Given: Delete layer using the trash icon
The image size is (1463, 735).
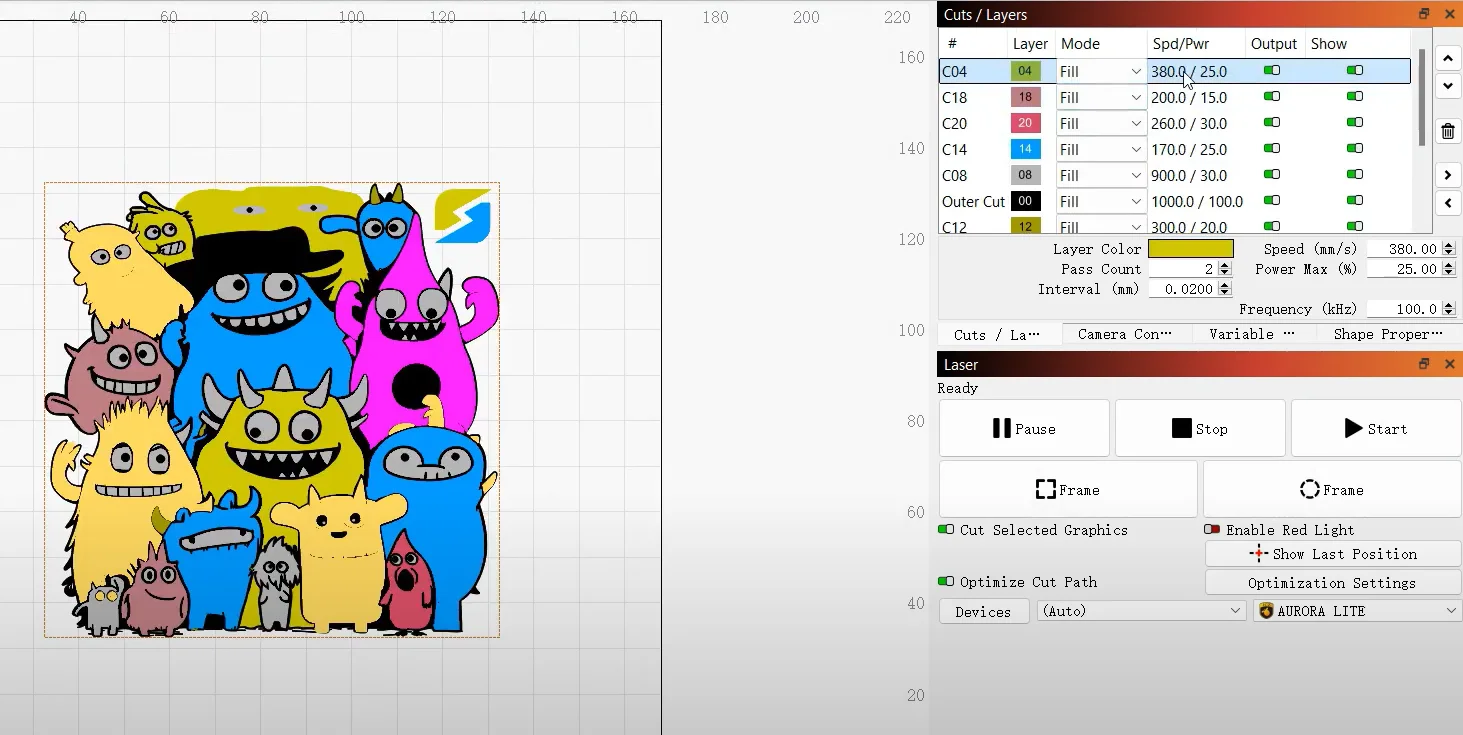Looking at the screenshot, I should (x=1447, y=131).
